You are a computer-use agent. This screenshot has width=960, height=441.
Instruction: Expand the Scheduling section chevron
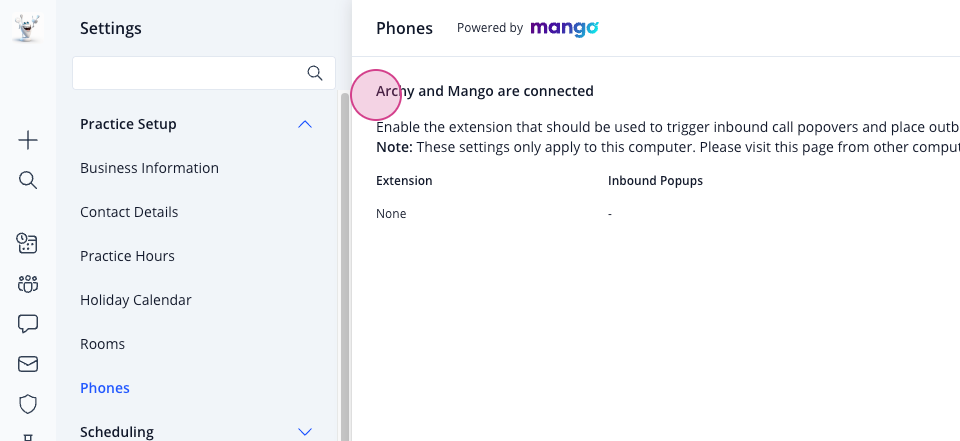coord(304,432)
